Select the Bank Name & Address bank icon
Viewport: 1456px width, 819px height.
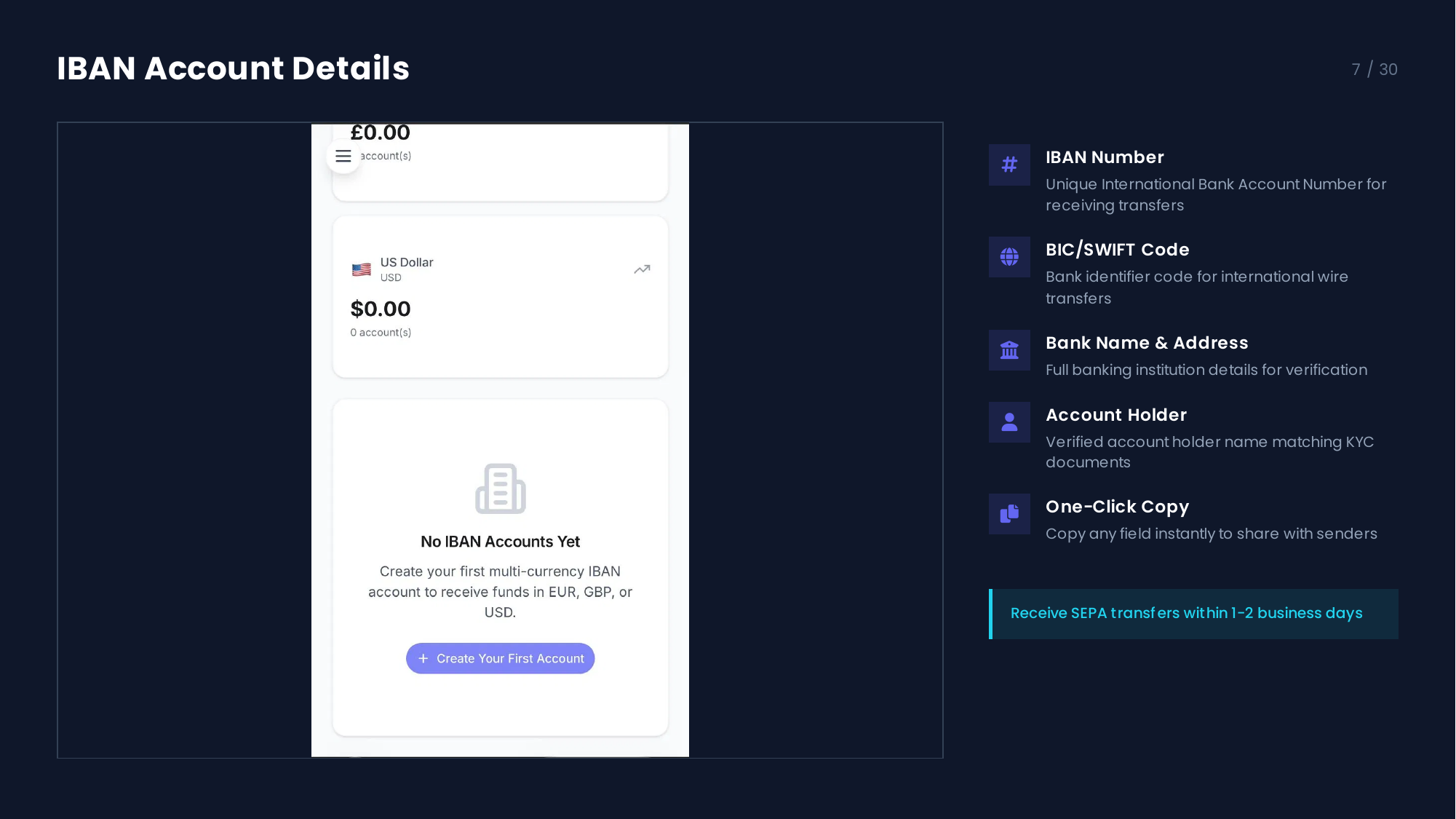(x=1009, y=350)
